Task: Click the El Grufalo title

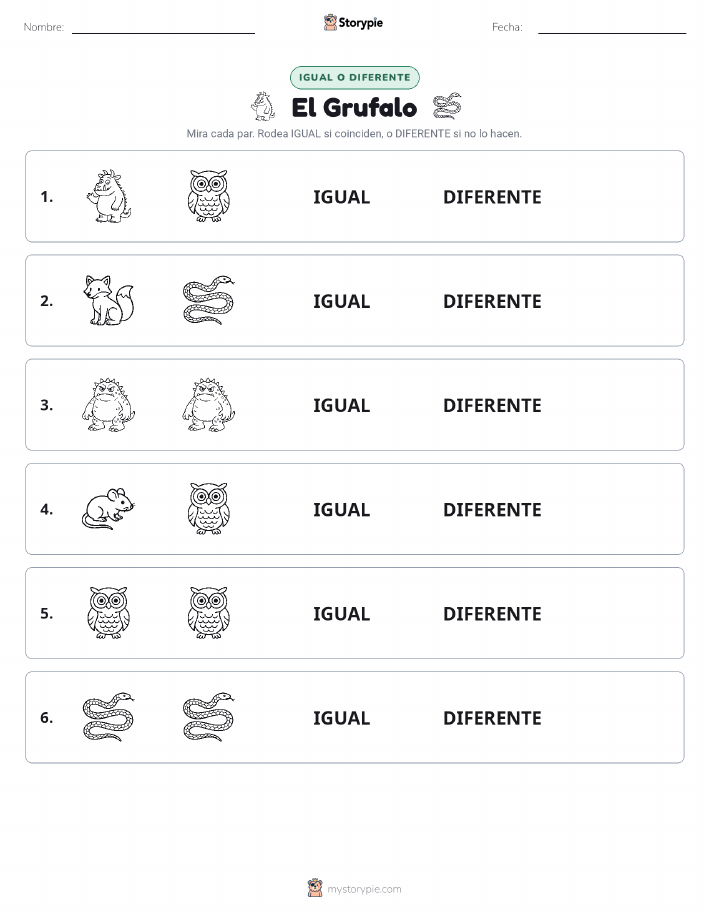Action: (x=354, y=108)
